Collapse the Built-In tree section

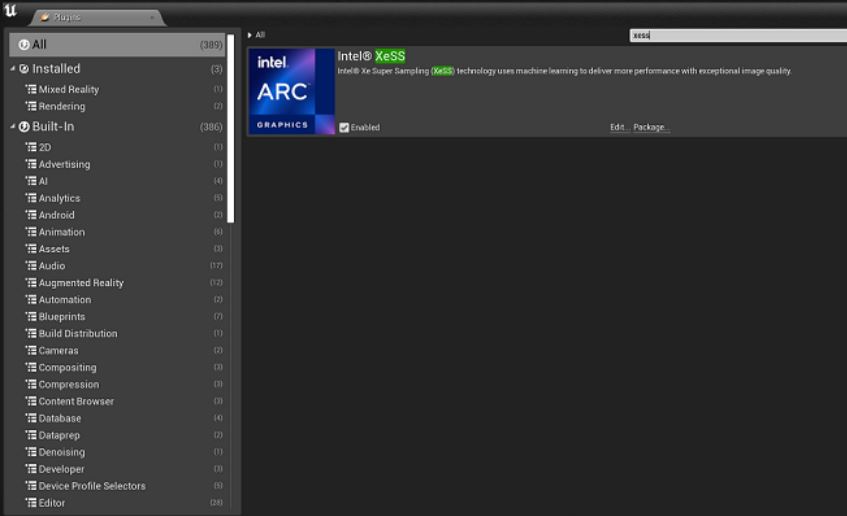pyautogui.click(x=12, y=126)
